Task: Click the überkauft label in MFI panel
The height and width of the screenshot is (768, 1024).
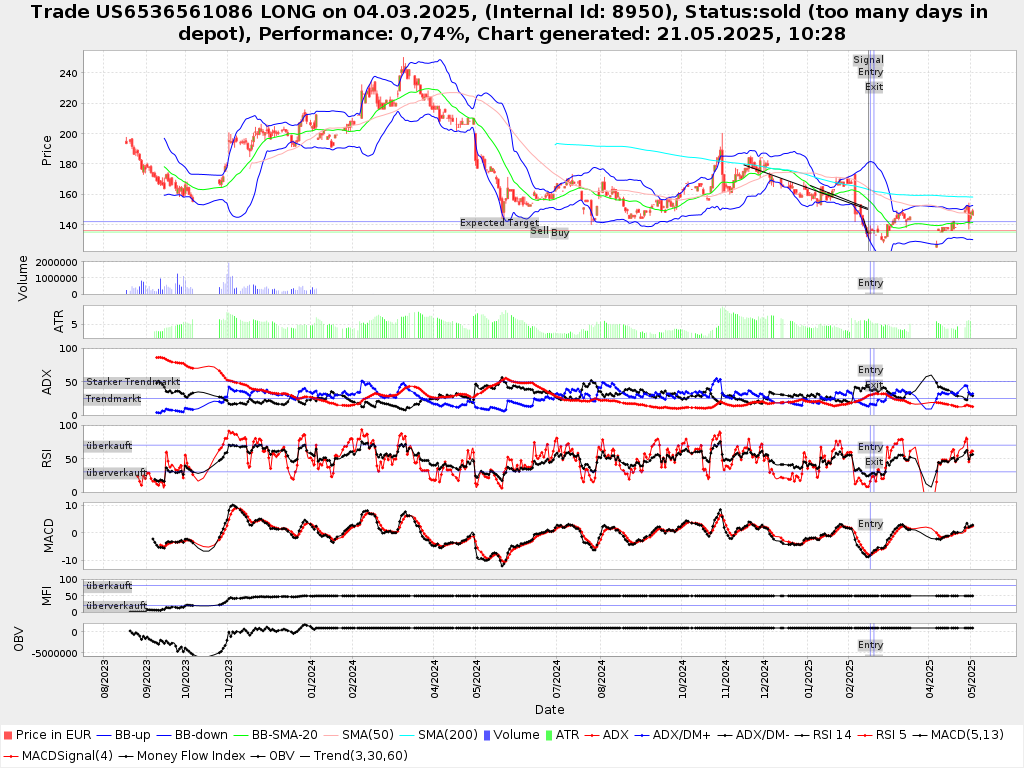Action: (x=108, y=586)
